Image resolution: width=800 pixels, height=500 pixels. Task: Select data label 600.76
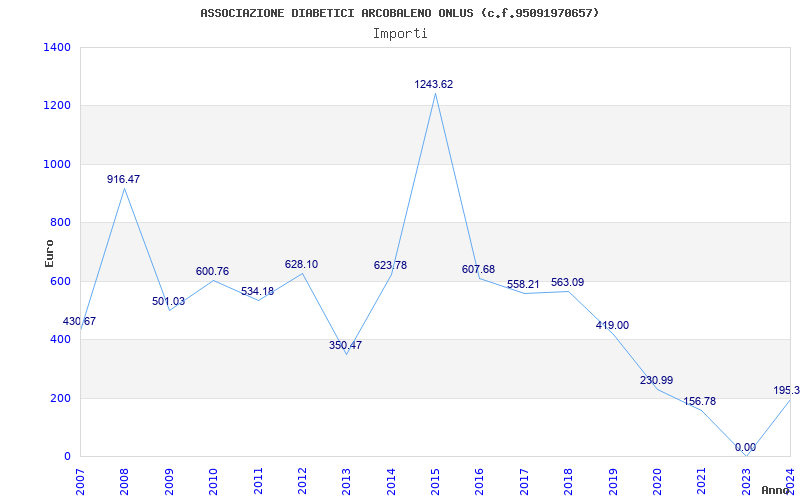(x=212, y=271)
